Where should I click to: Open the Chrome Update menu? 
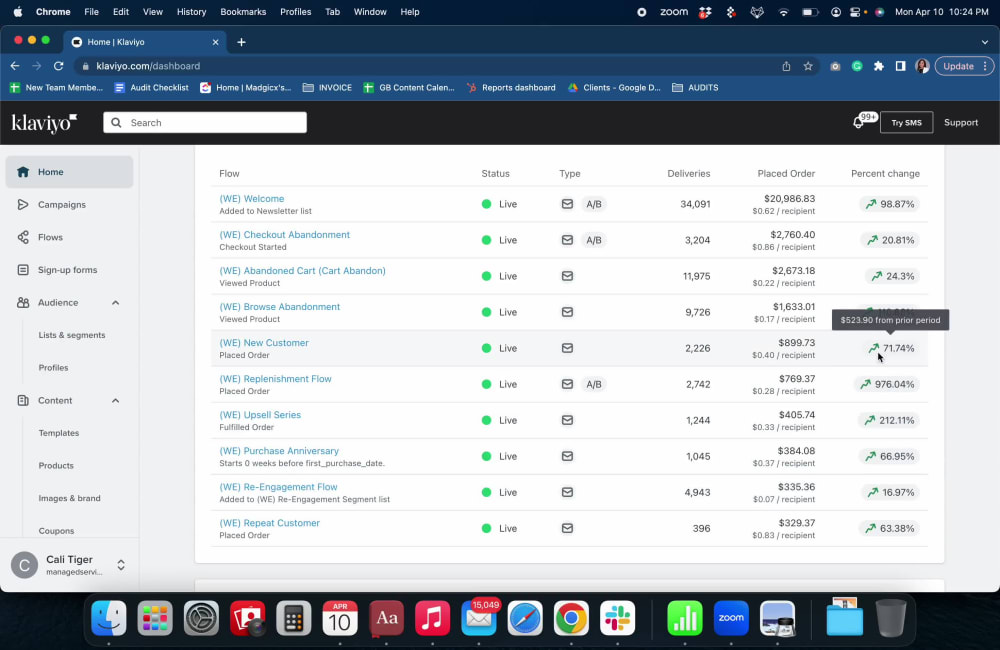click(x=964, y=66)
